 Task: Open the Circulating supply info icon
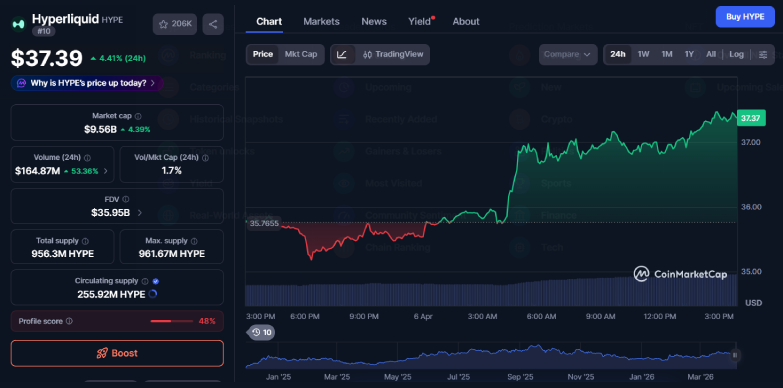[145, 281]
